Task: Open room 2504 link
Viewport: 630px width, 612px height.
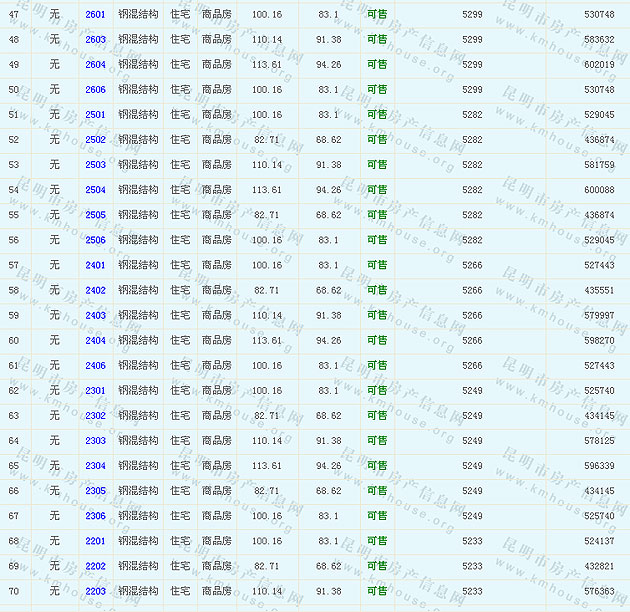Action: pos(95,190)
